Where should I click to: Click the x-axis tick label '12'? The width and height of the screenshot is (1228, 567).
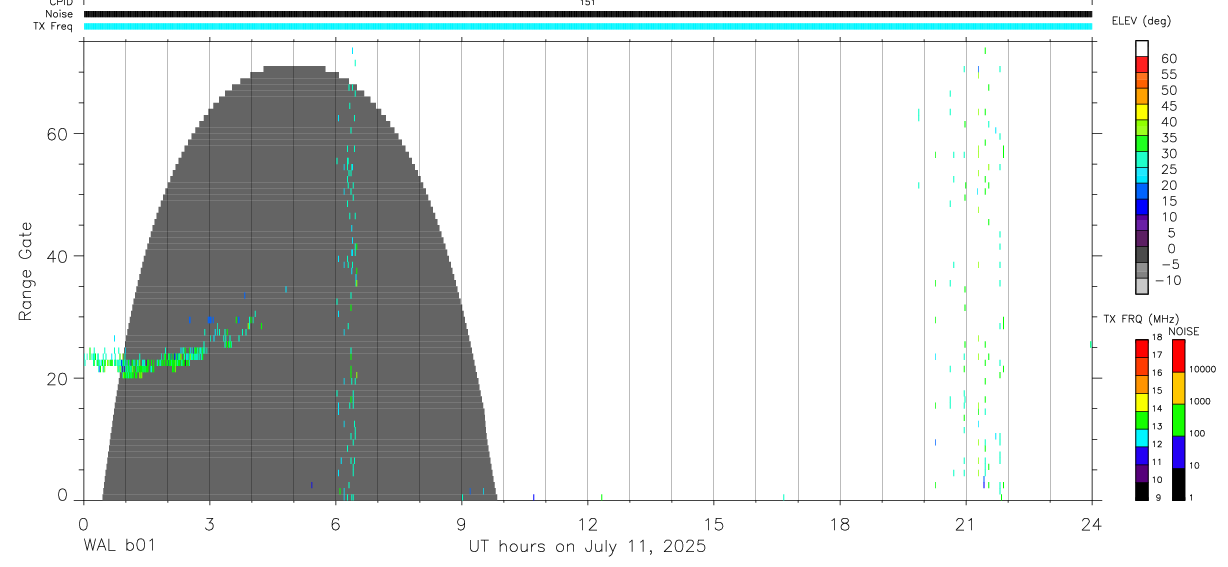587,523
